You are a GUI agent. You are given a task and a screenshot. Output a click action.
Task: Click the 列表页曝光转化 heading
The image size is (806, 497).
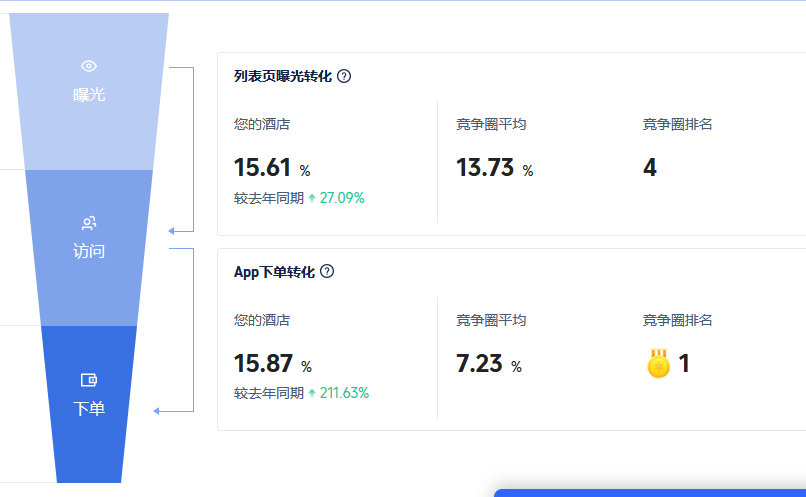click(283, 76)
